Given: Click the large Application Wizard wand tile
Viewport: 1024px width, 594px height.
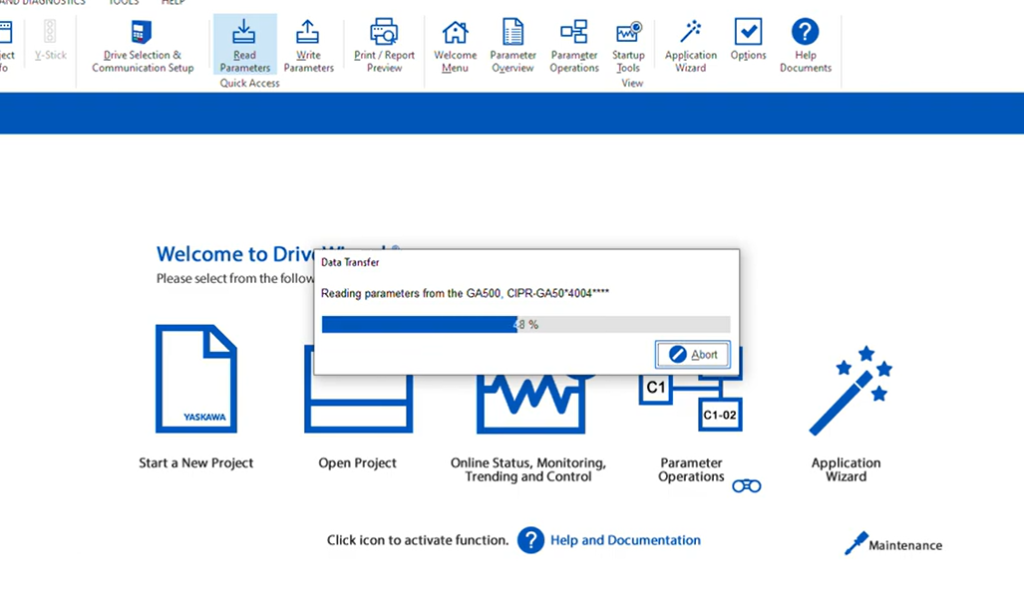Looking at the screenshot, I should (x=846, y=390).
